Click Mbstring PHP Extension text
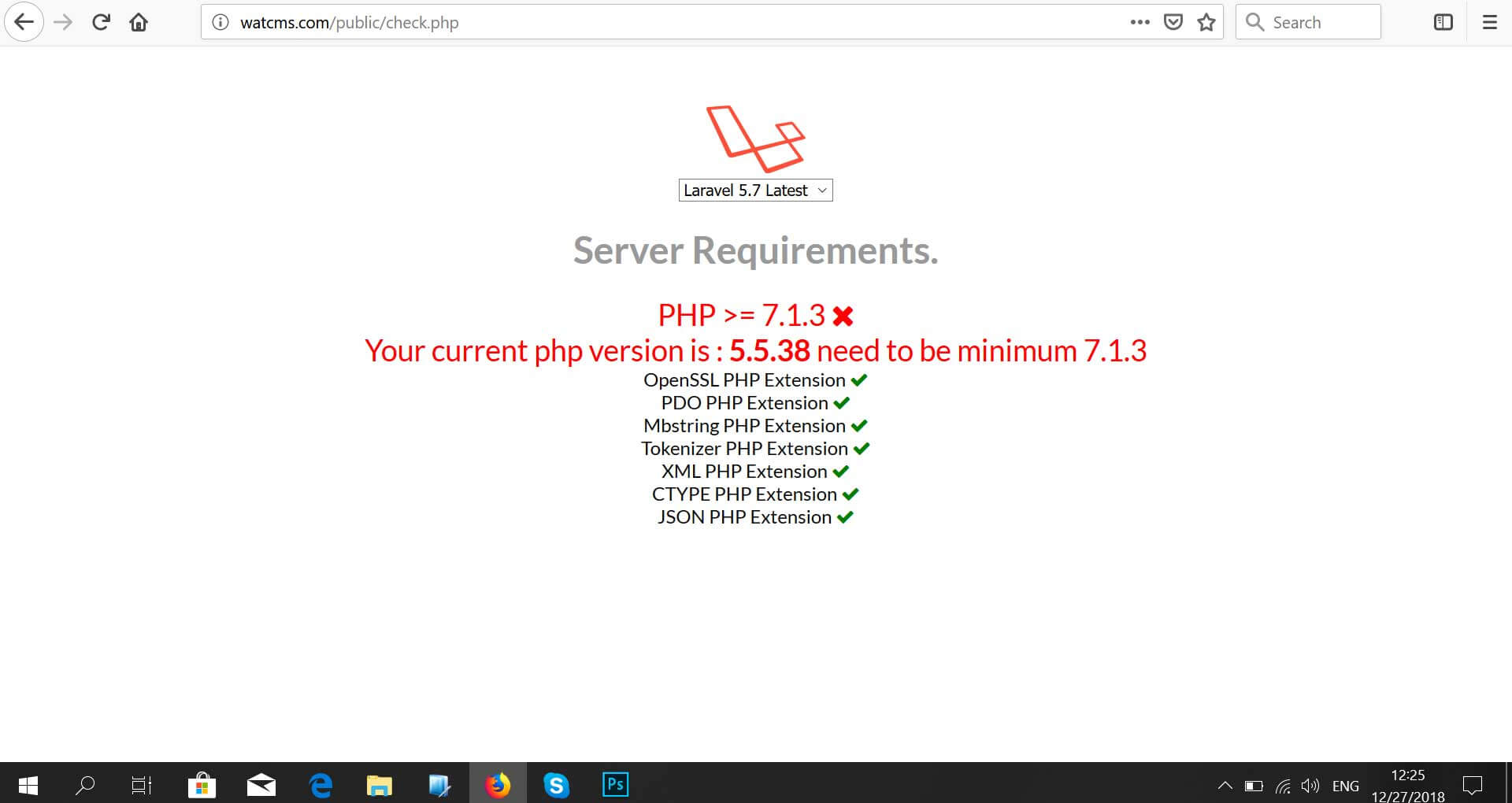 tap(744, 426)
